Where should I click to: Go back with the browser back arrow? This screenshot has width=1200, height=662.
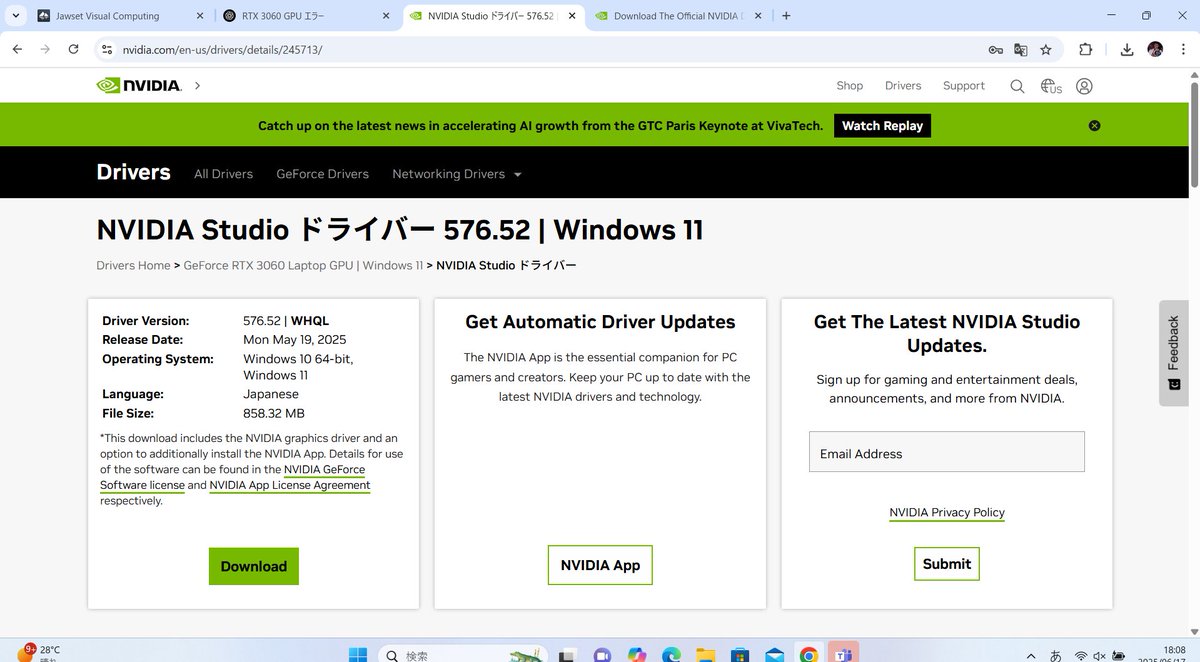tap(17, 49)
